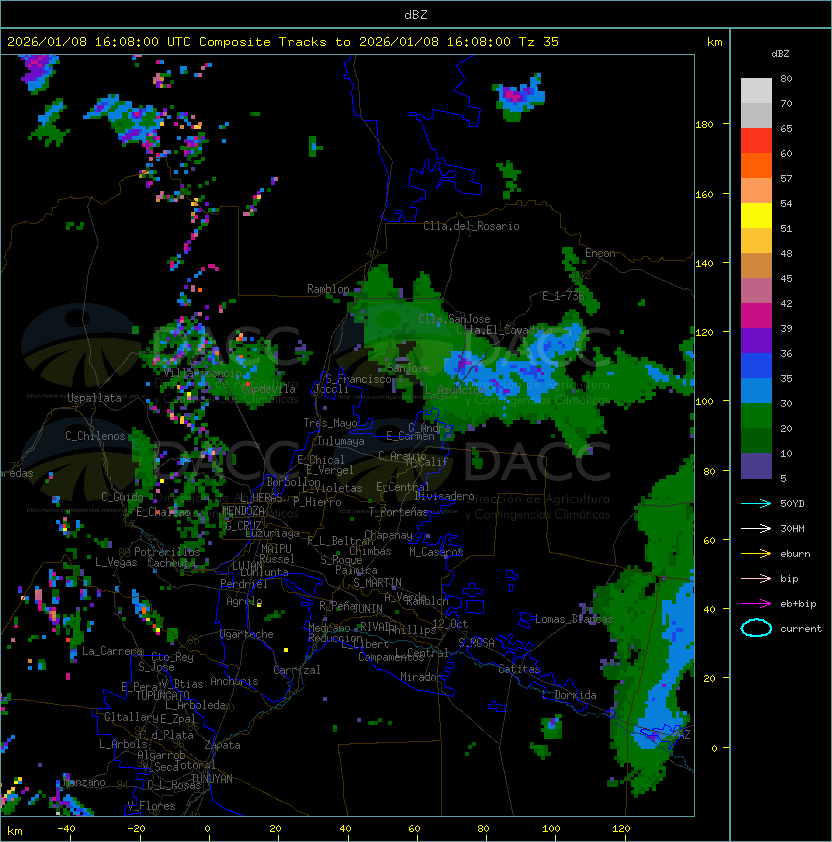Select the light gray 70-80 dBZ swatch

point(756,91)
